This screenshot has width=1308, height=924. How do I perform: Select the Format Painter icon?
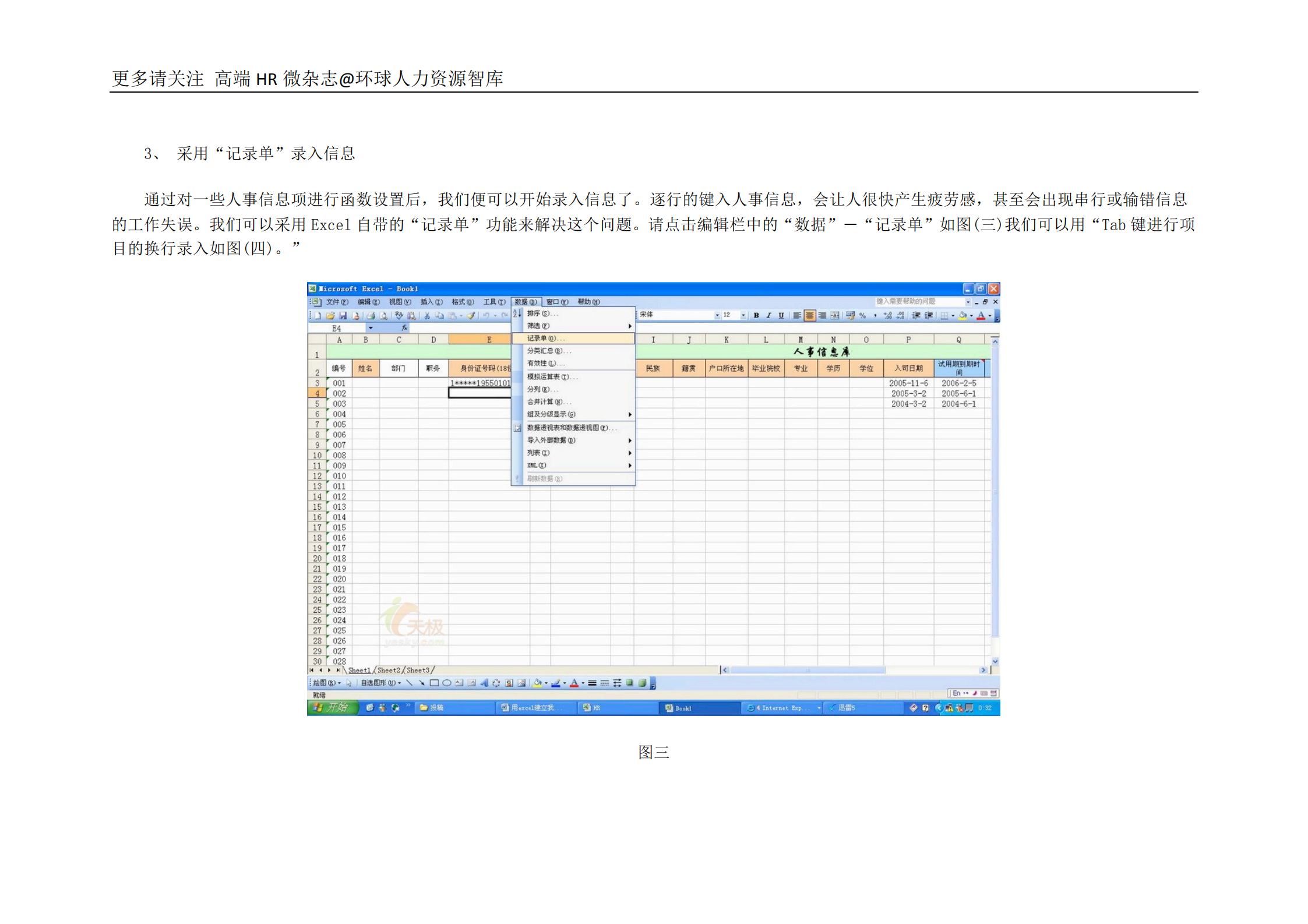tap(471, 316)
